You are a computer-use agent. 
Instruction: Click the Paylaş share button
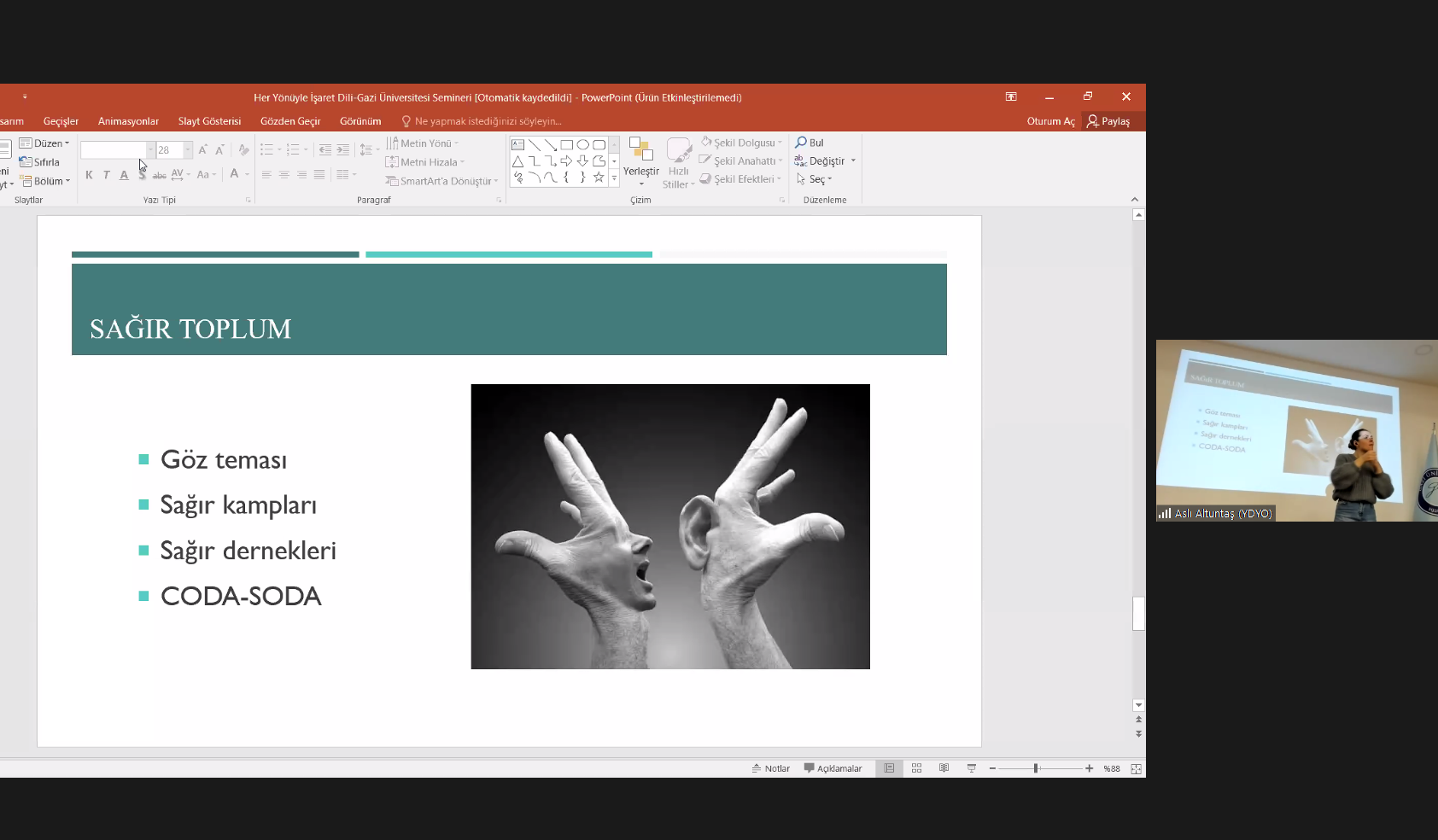(x=1108, y=121)
